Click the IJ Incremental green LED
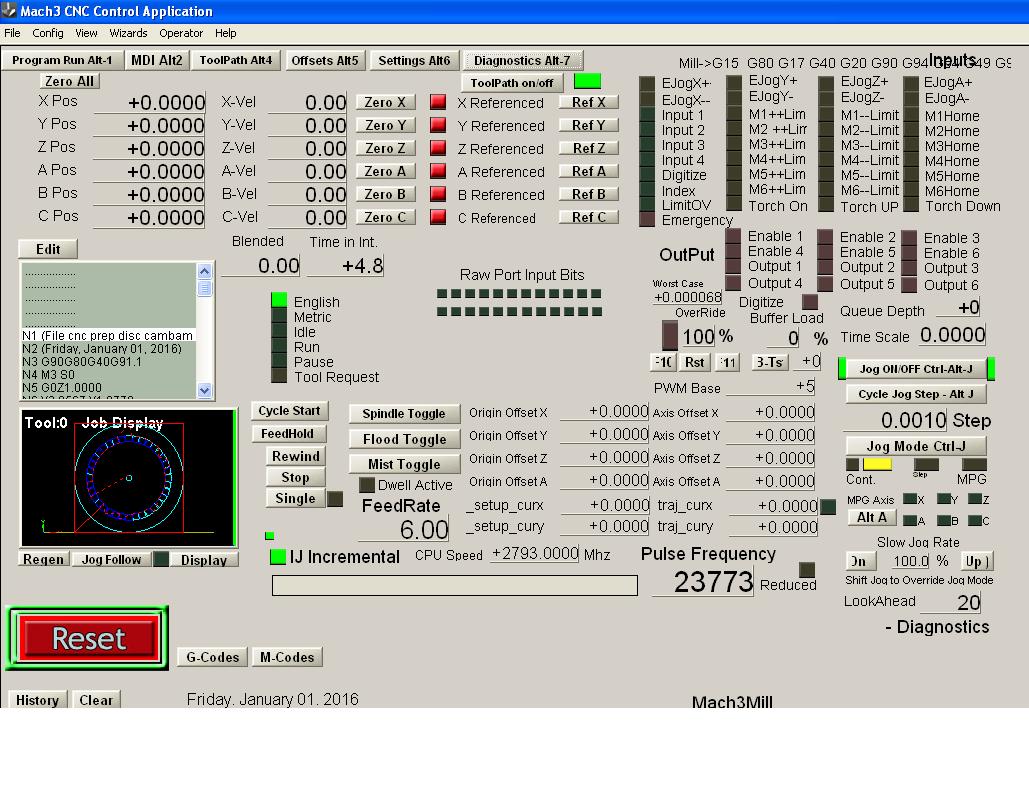 click(278, 557)
